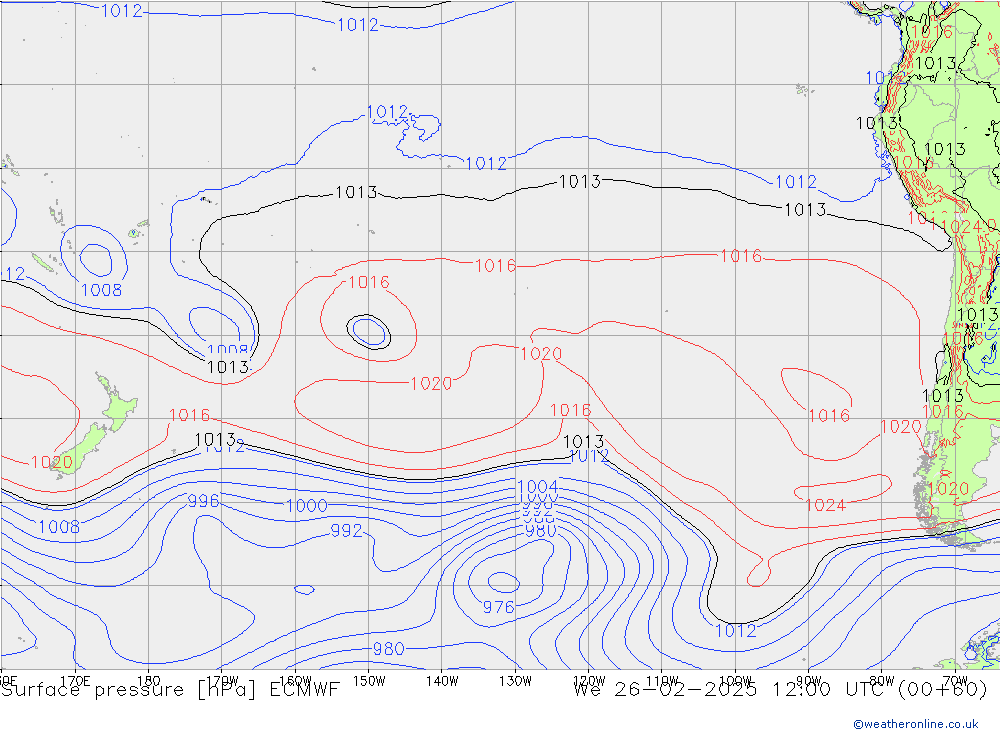The width and height of the screenshot is (1000, 733).
Task: Click the 150W longitude axis label
Action: [369, 681]
